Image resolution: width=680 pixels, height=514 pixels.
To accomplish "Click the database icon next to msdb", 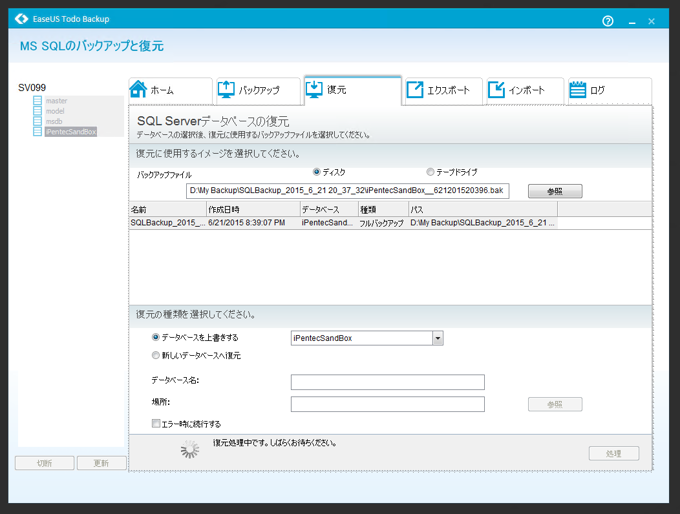I will [38, 121].
